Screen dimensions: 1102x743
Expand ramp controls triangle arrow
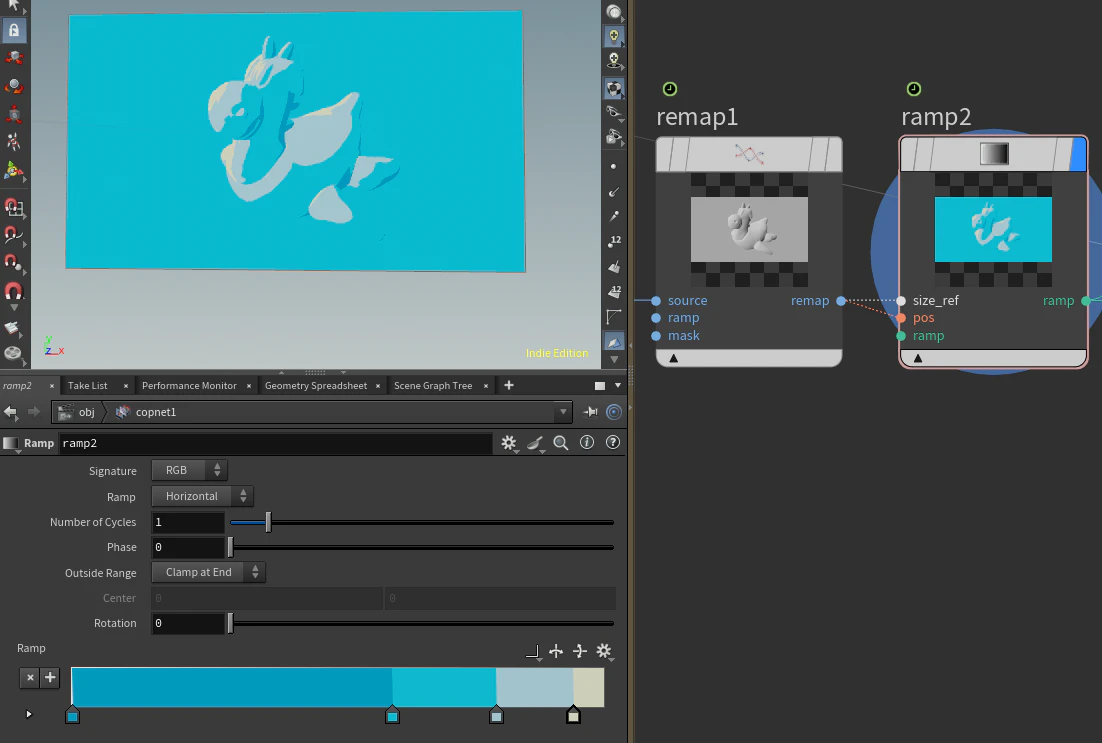click(x=29, y=714)
